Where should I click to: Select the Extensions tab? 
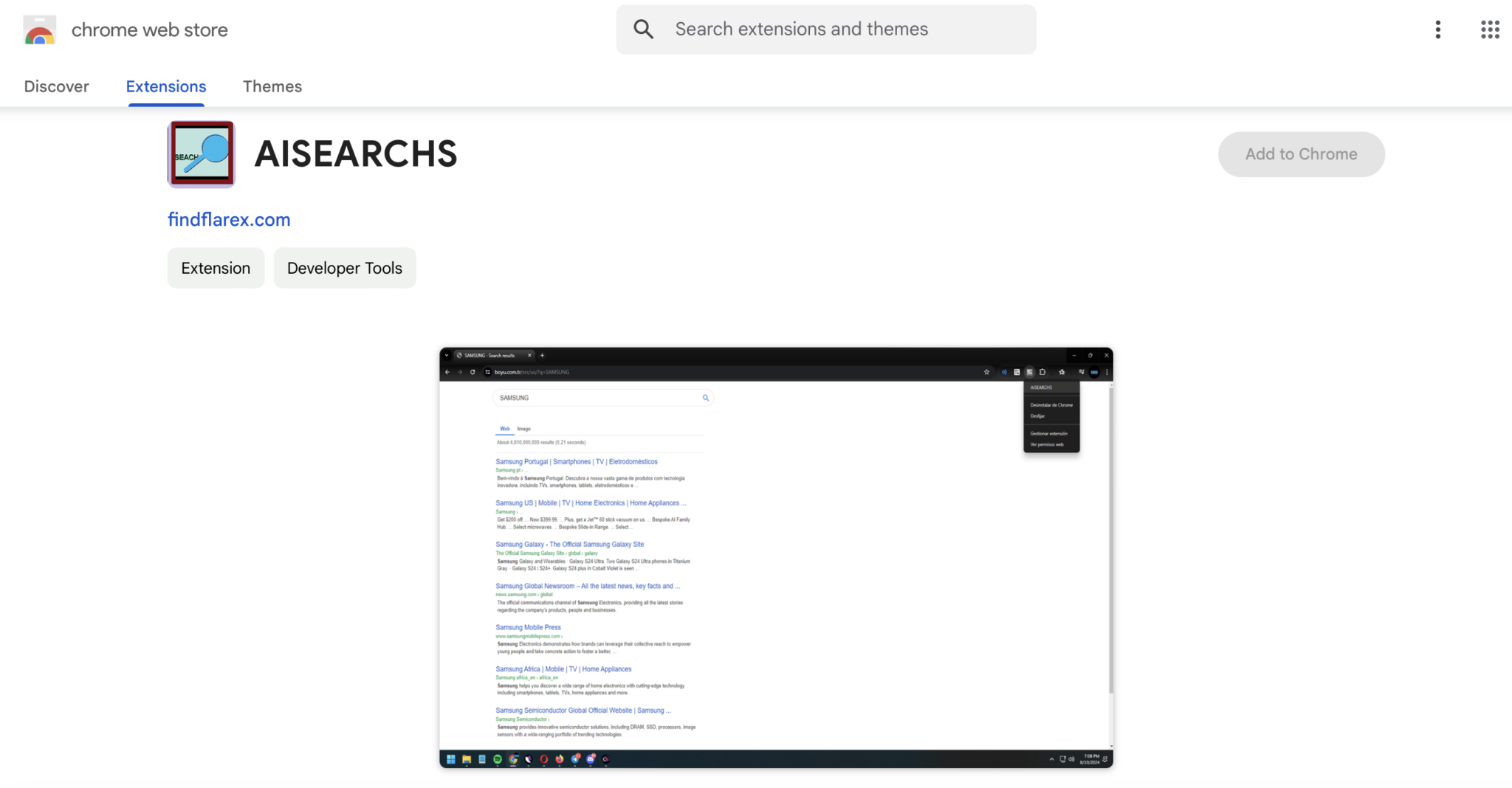165,86
